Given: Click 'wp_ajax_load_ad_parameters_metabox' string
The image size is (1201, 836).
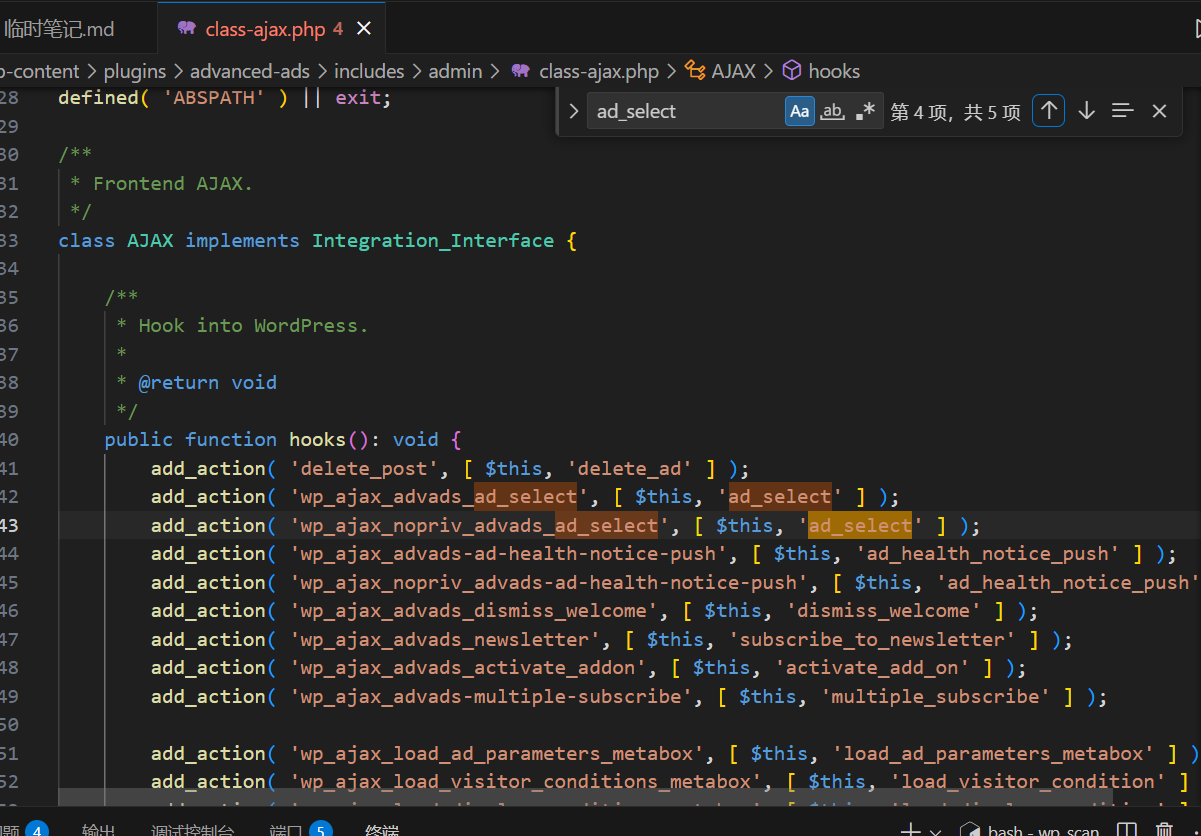Looking at the screenshot, I should tap(497, 753).
